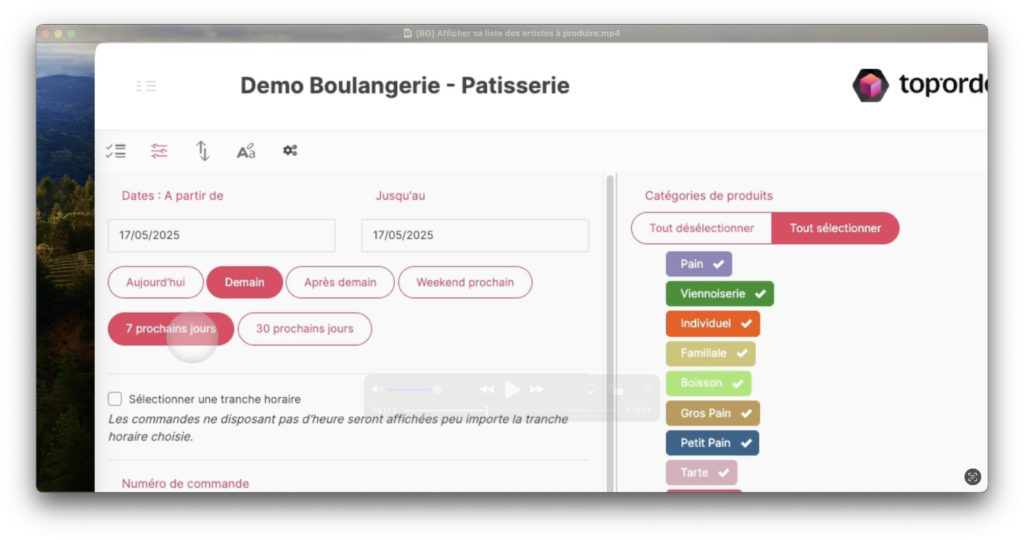
Task: Click 'Tout désélectionner' button
Action: point(701,228)
